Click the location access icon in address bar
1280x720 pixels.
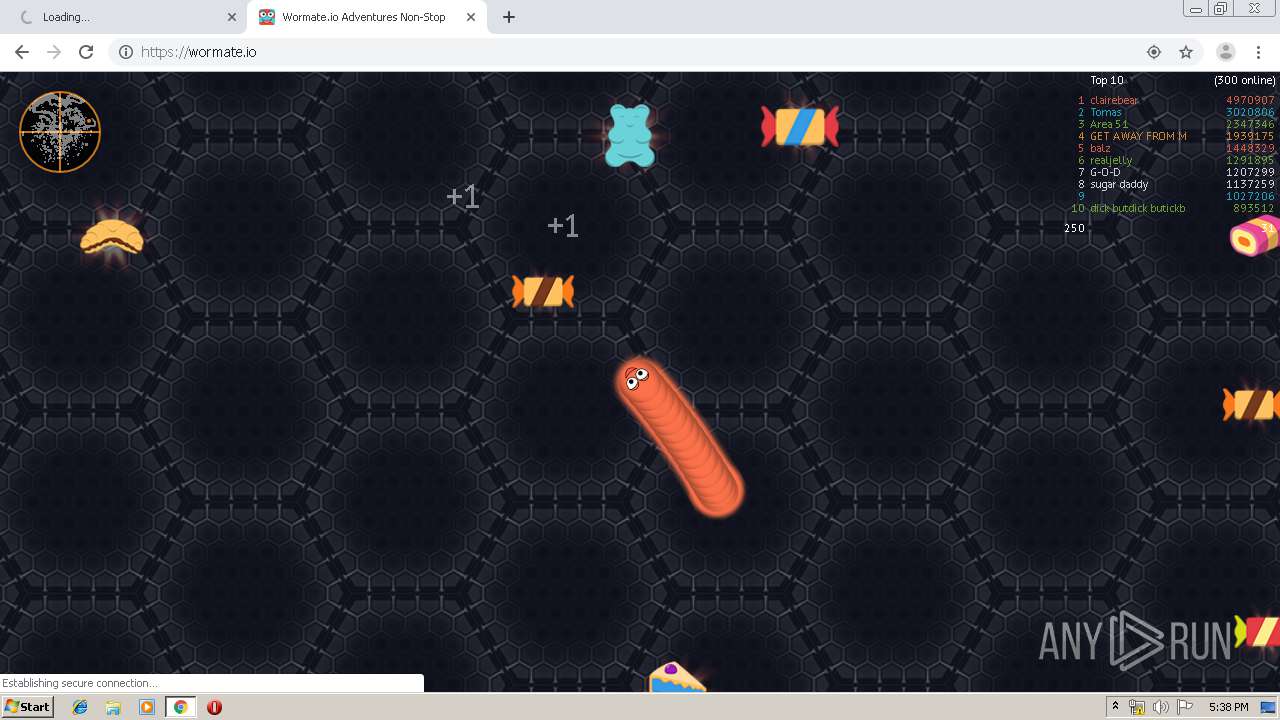click(x=1154, y=52)
